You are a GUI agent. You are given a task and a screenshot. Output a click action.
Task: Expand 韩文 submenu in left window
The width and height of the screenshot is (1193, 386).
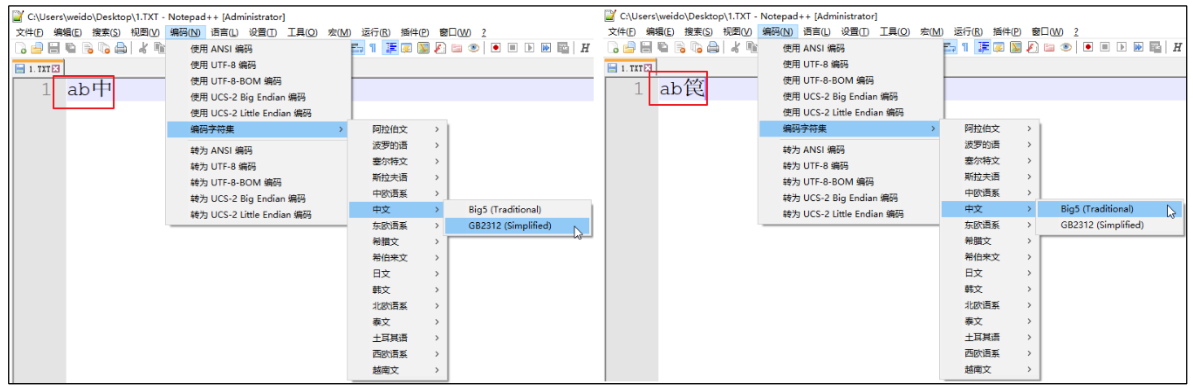[399, 289]
